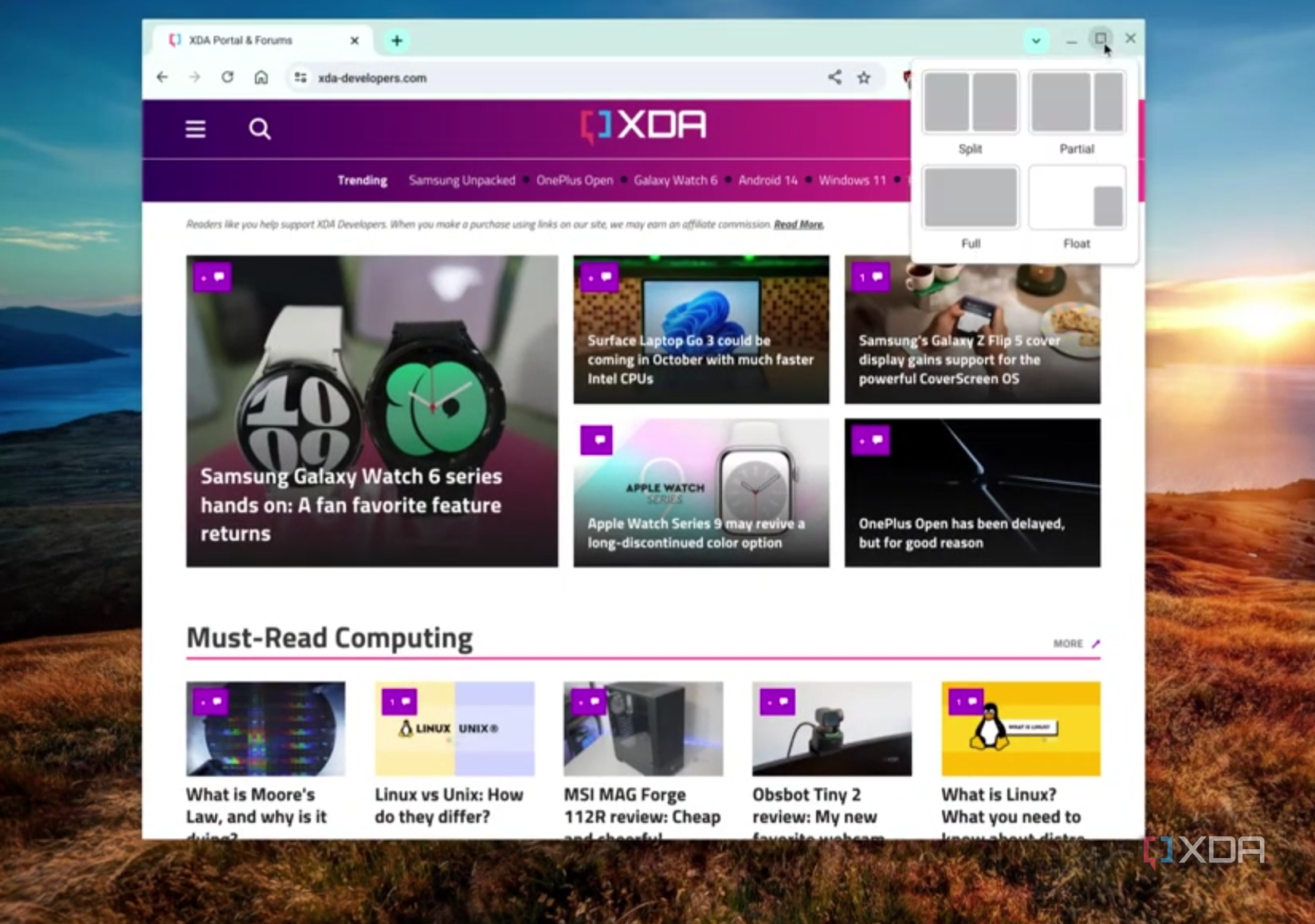Screen dimensions: 1315x924
Task: Open comments badge on OnePlus Open card
Action: (870, 440)
